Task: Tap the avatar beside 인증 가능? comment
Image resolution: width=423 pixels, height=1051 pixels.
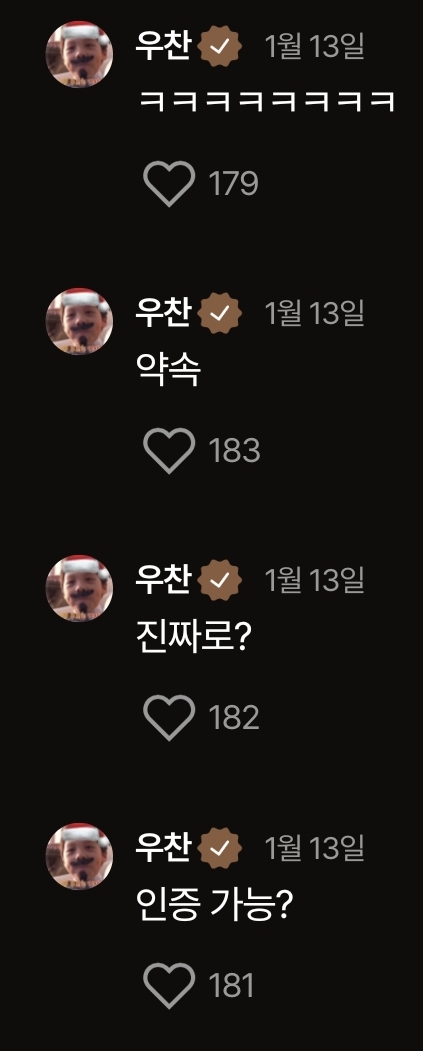Action: pos(79,856)
